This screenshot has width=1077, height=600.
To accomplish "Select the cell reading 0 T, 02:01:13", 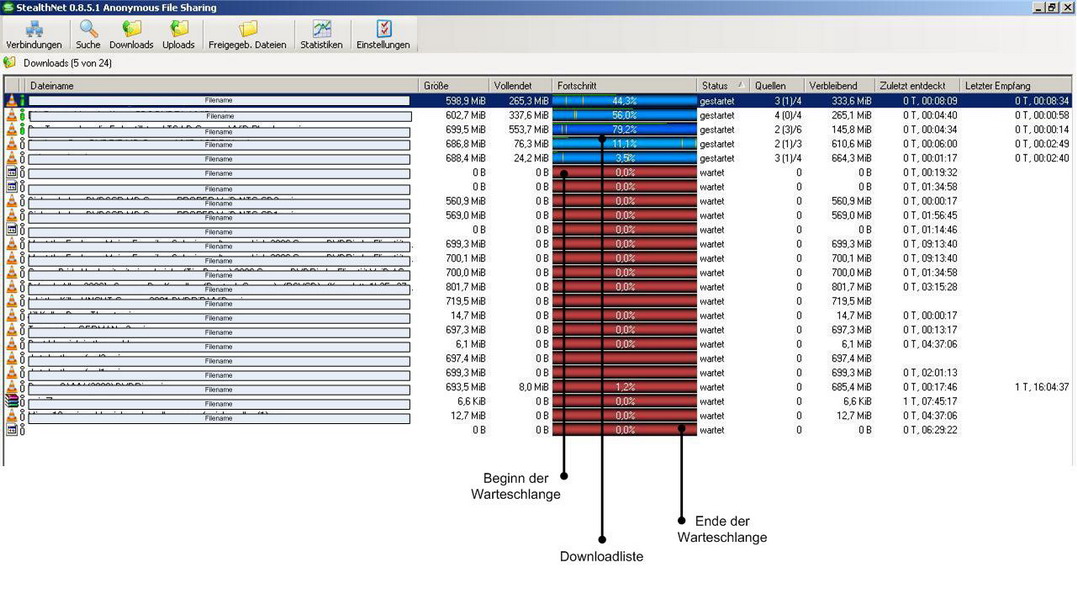I will (930, 373).
